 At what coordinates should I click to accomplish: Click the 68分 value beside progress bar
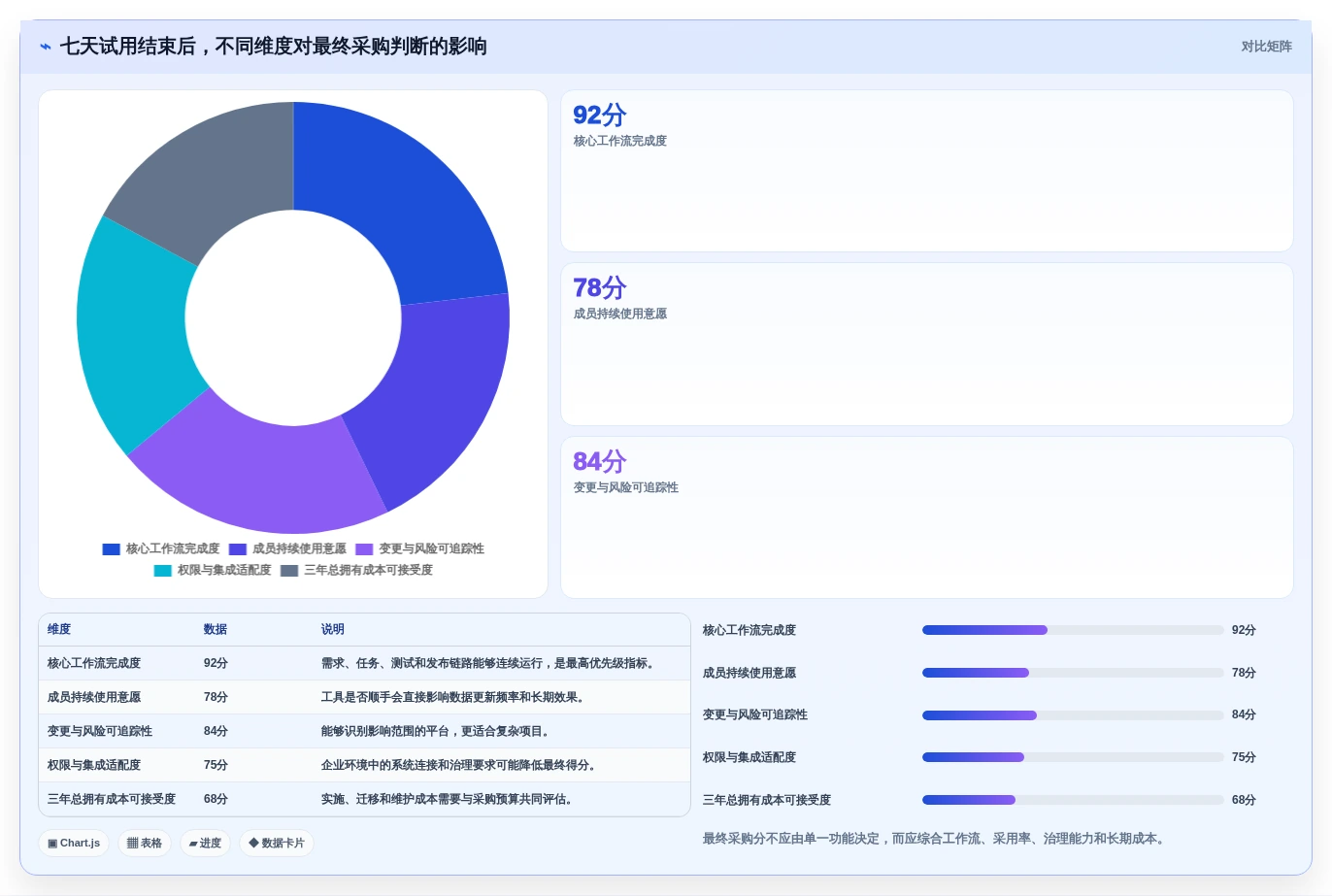[1244, 800]
